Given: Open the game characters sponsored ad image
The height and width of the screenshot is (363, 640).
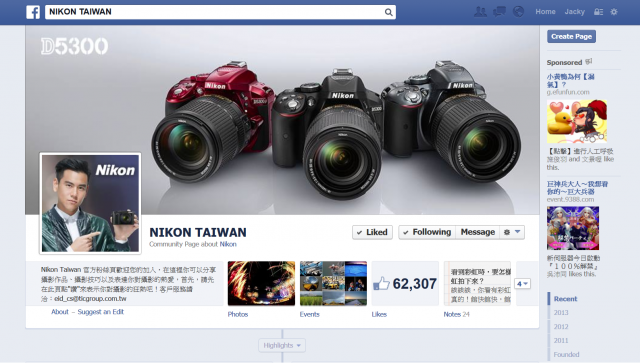Looking at the screenshot, I should click(573, 228).
